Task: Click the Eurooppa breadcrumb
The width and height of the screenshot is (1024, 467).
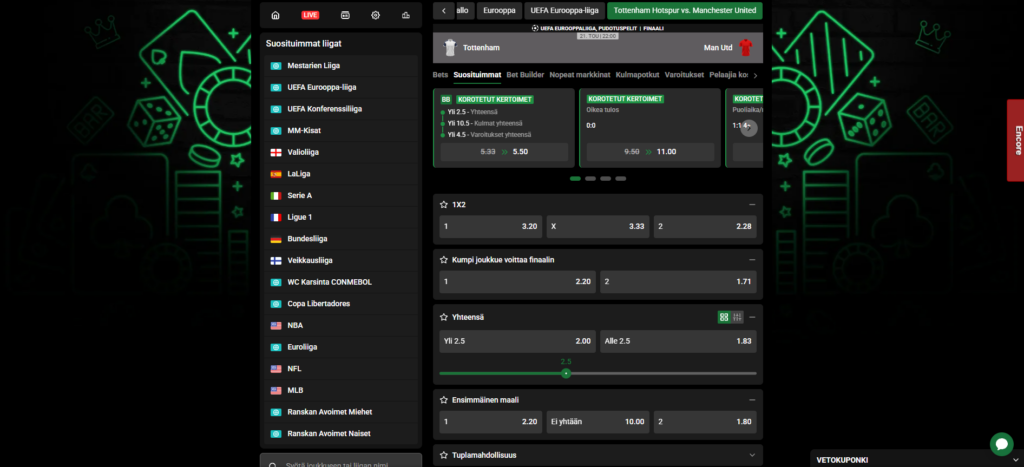Action: point(500,10)
